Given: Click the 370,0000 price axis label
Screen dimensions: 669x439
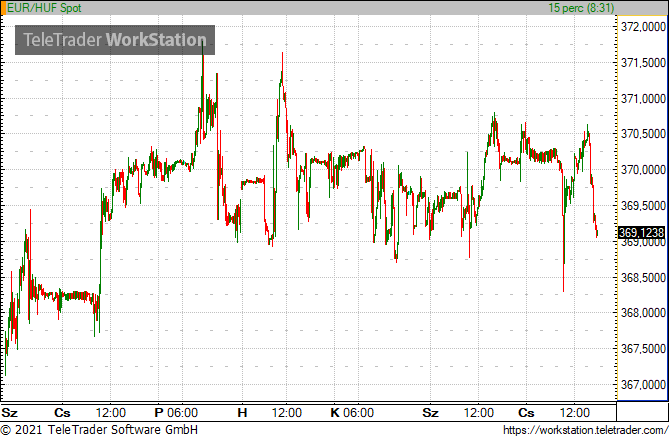Looking at the screenshot, I should pos(643,170).
